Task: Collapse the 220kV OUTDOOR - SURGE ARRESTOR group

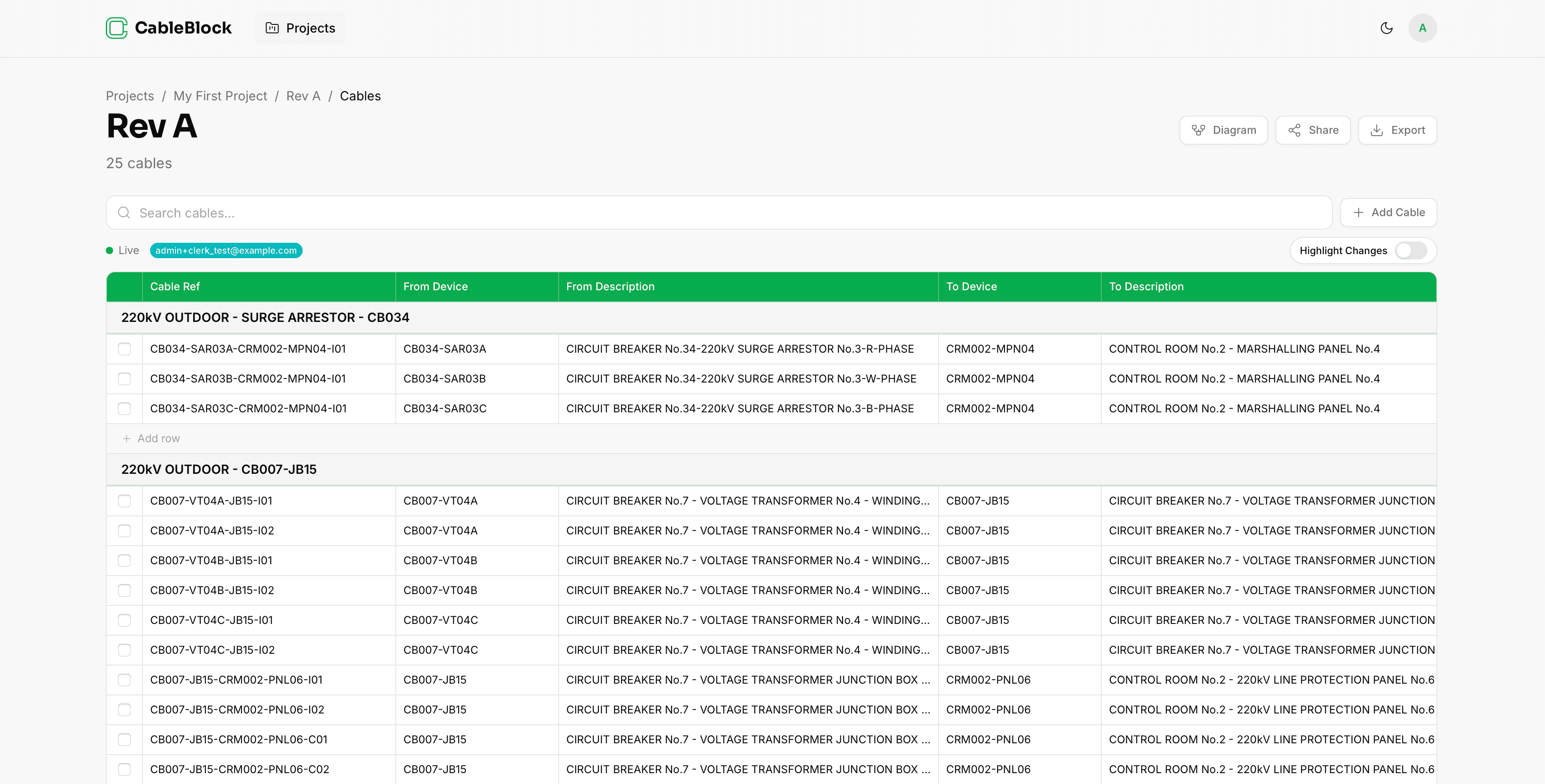Action: tap(265, 318)
